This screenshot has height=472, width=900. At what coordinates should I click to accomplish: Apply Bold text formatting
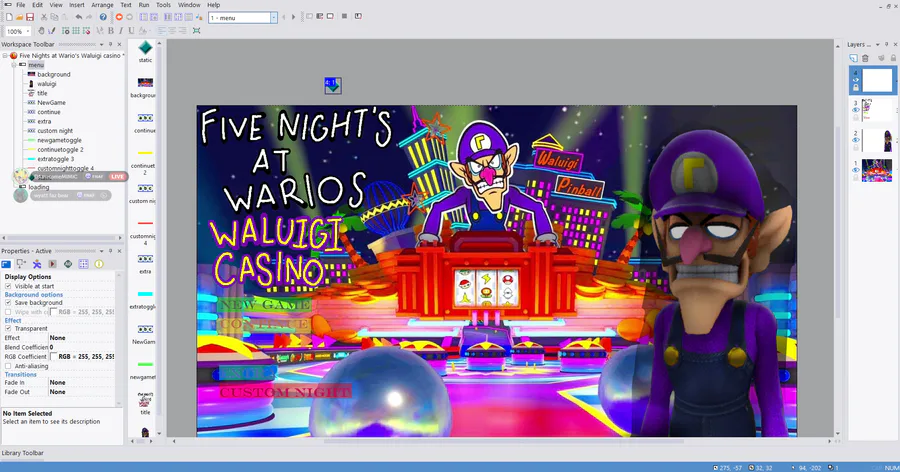110,30
